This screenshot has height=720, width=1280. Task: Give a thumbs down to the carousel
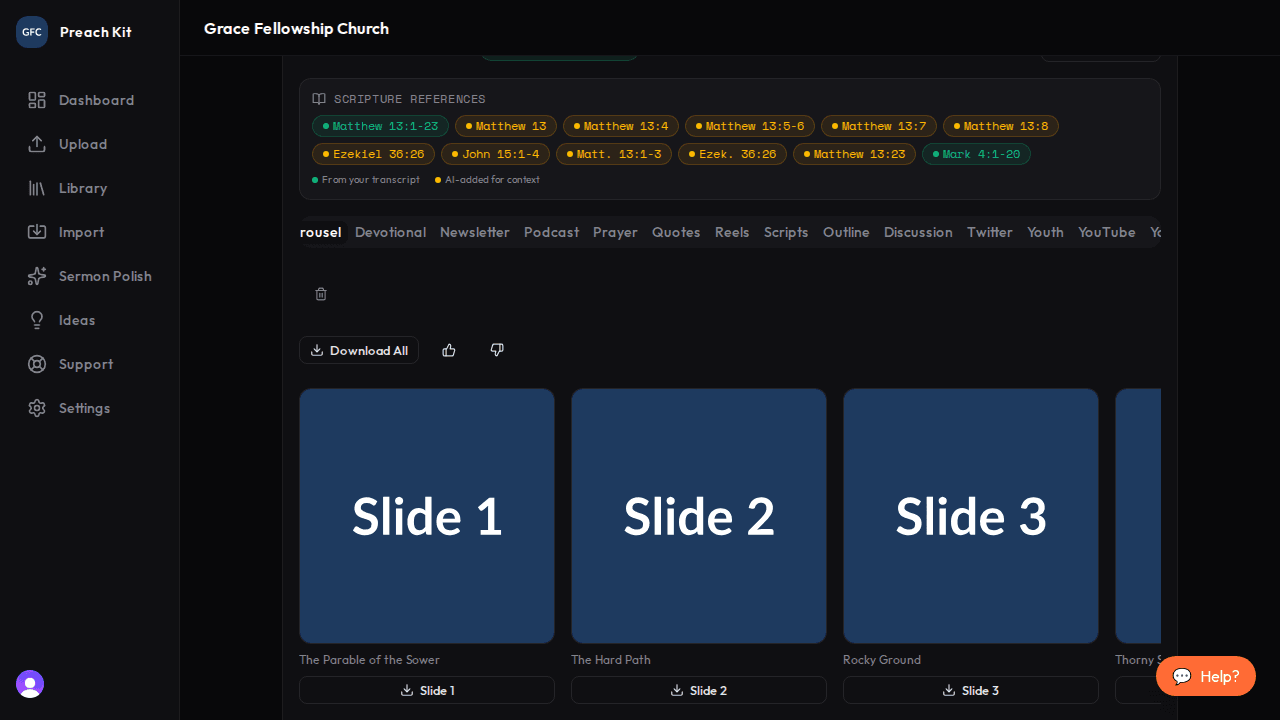pos(496,350)
